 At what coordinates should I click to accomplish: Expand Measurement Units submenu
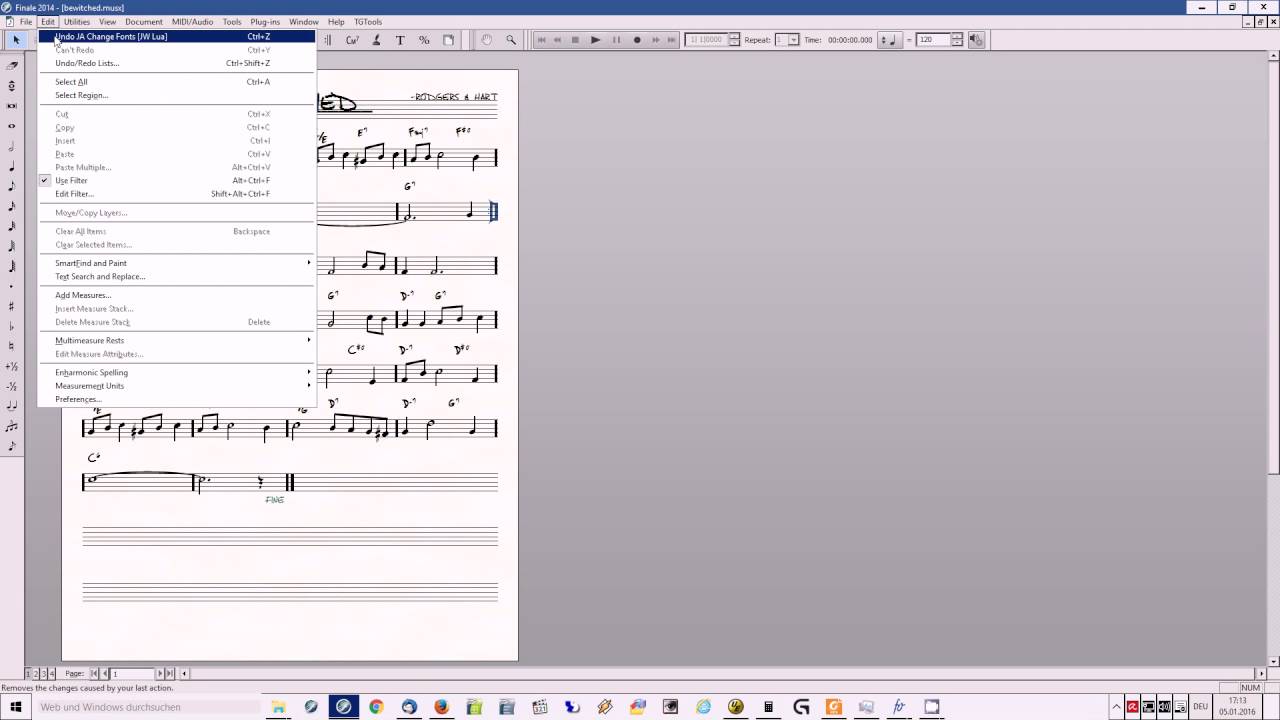pyautogui.click(x=176, y=386)
